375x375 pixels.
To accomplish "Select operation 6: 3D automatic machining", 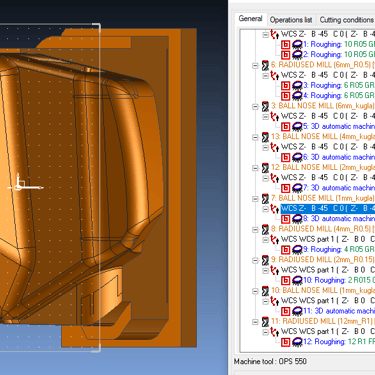I will pyautogui.click(x=339, y=157).
